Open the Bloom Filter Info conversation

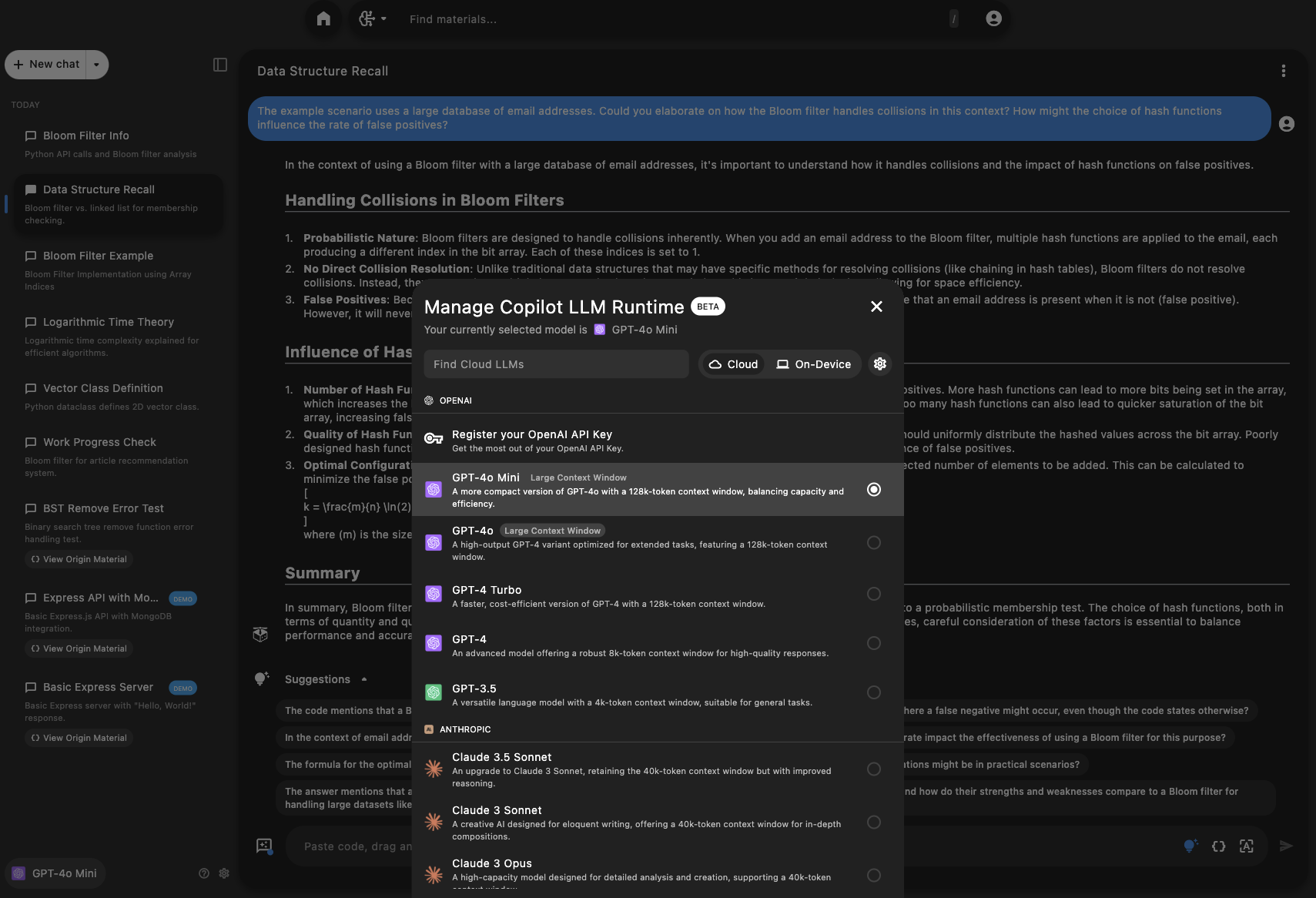click(x=119, y=143)
